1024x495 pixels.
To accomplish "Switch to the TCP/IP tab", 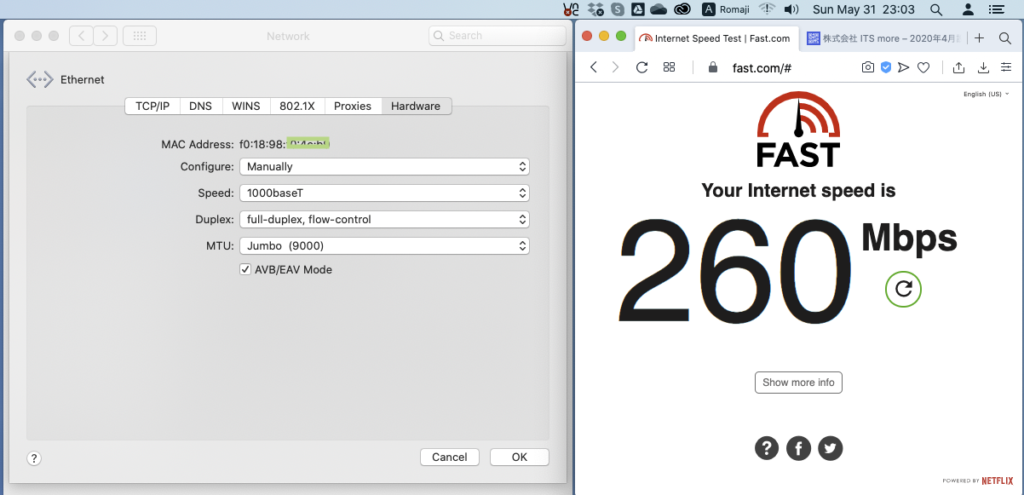I will click(x=152, y=106).
